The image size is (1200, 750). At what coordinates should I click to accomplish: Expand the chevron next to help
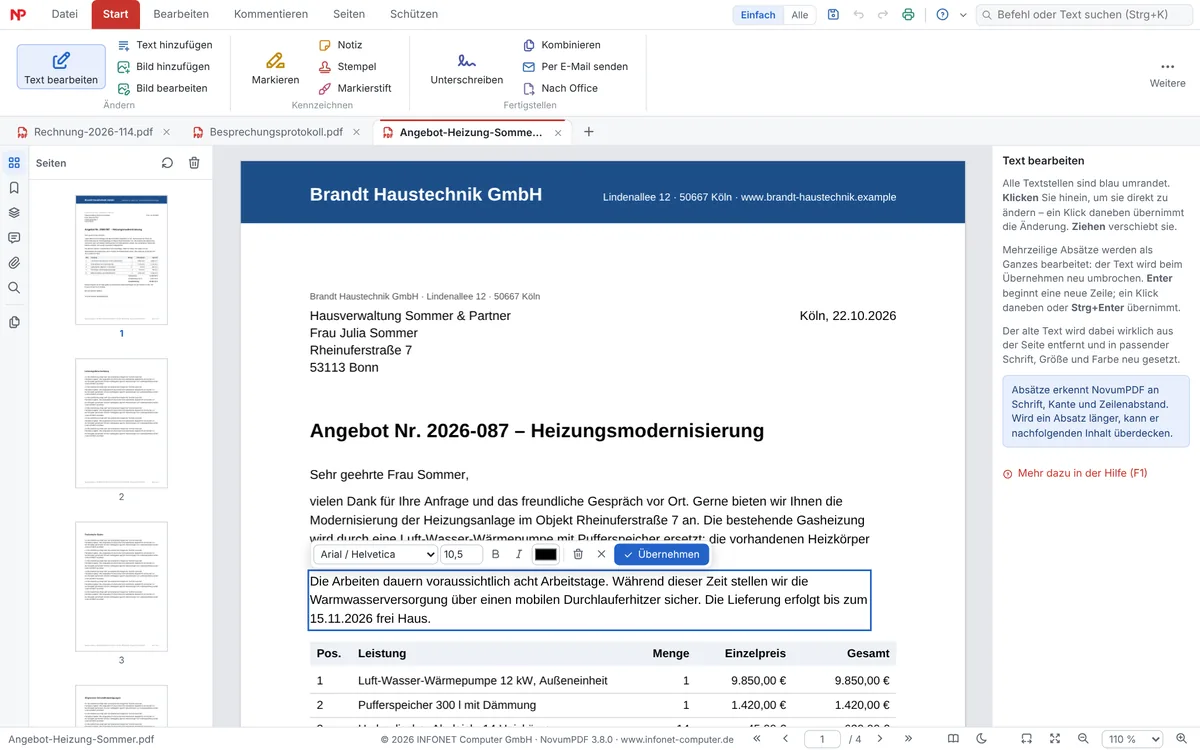tap(963, 15)
